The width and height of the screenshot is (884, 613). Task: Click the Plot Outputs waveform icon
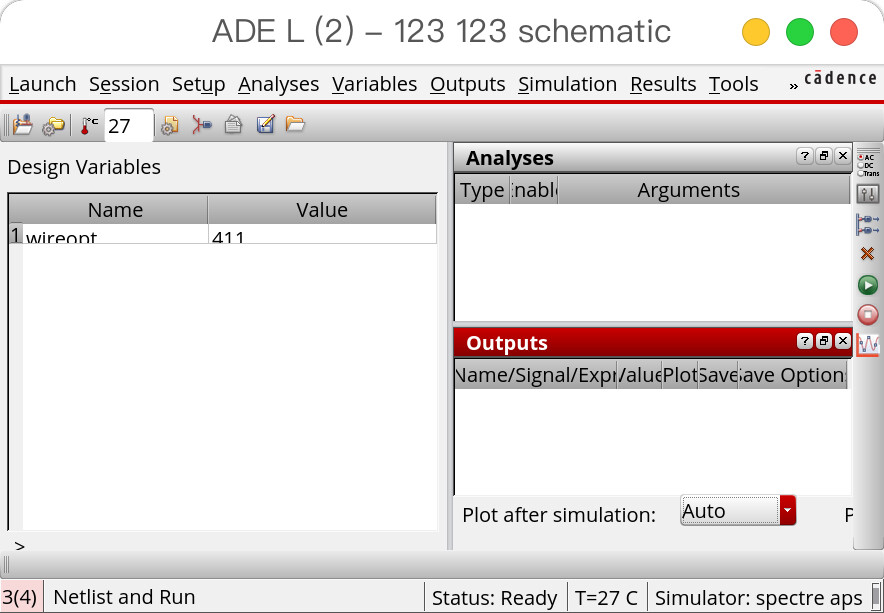(x=868, y=344)
